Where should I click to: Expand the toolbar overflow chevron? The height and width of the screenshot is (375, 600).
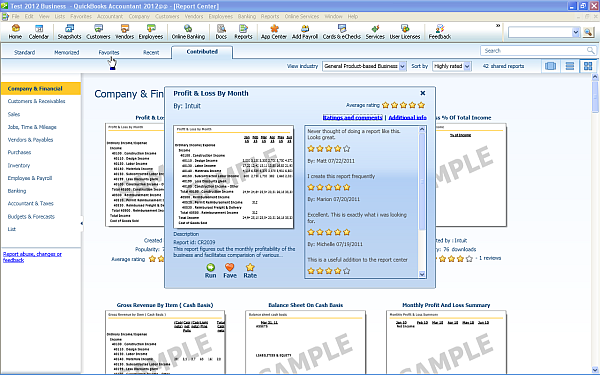click(498, 26)
